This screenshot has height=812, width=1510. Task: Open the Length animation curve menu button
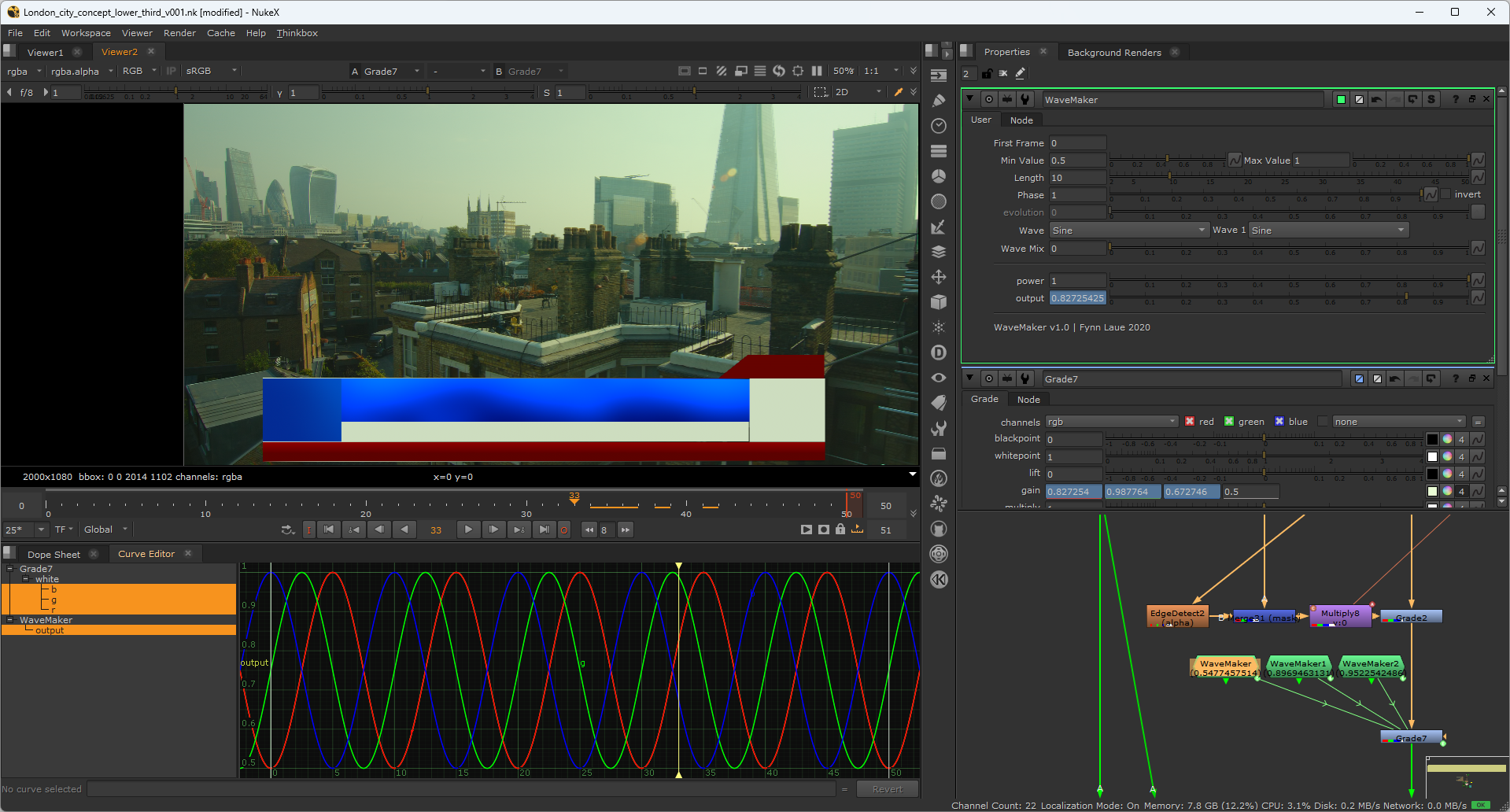click(x=1478, y=178)
